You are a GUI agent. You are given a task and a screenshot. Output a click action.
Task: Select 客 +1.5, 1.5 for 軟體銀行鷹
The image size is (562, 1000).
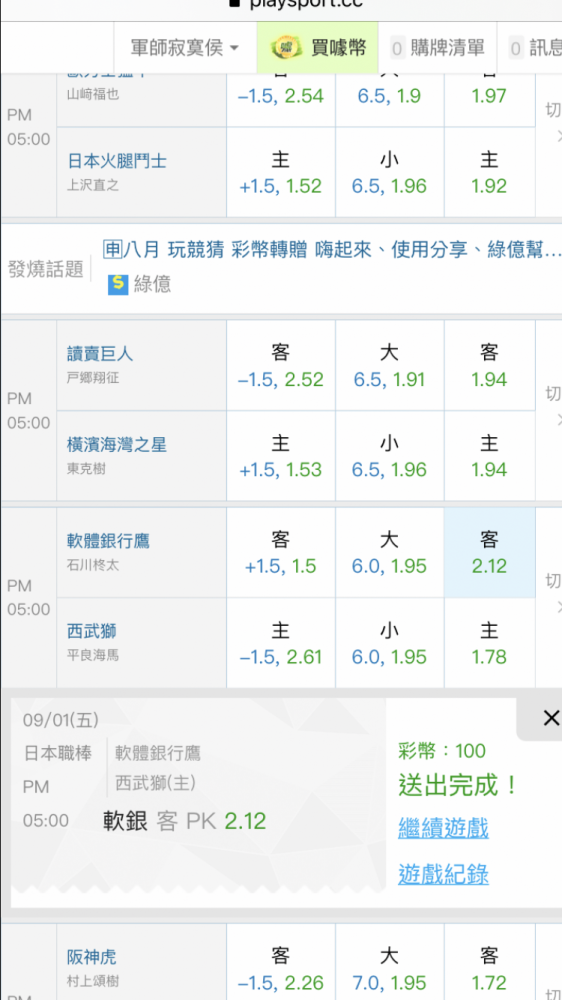[281, 552]
